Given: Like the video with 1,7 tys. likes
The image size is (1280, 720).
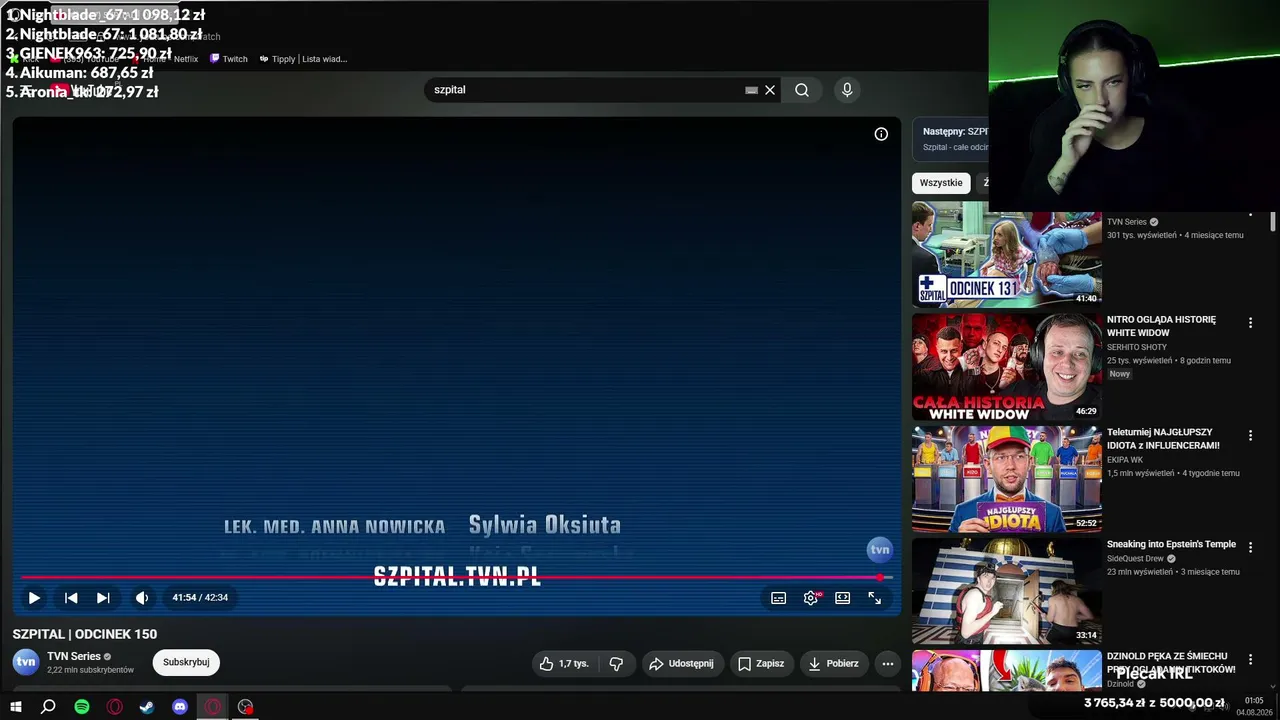Looking at the screenshot, I should [564, 663].
